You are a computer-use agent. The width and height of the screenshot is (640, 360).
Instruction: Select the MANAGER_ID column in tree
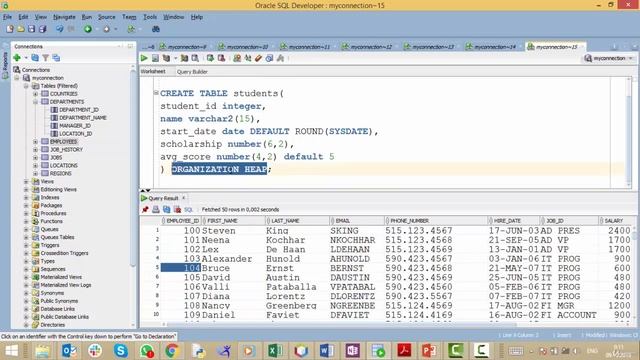click(x=75, y=126)
